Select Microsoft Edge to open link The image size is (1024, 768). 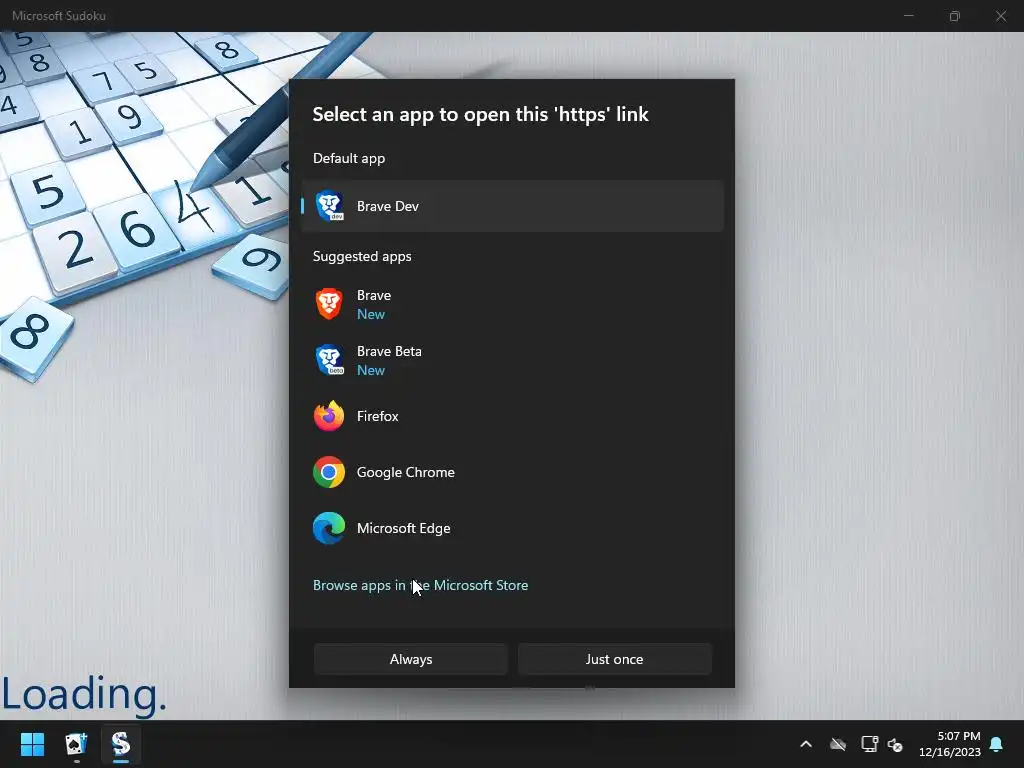[x=513, y=528]
